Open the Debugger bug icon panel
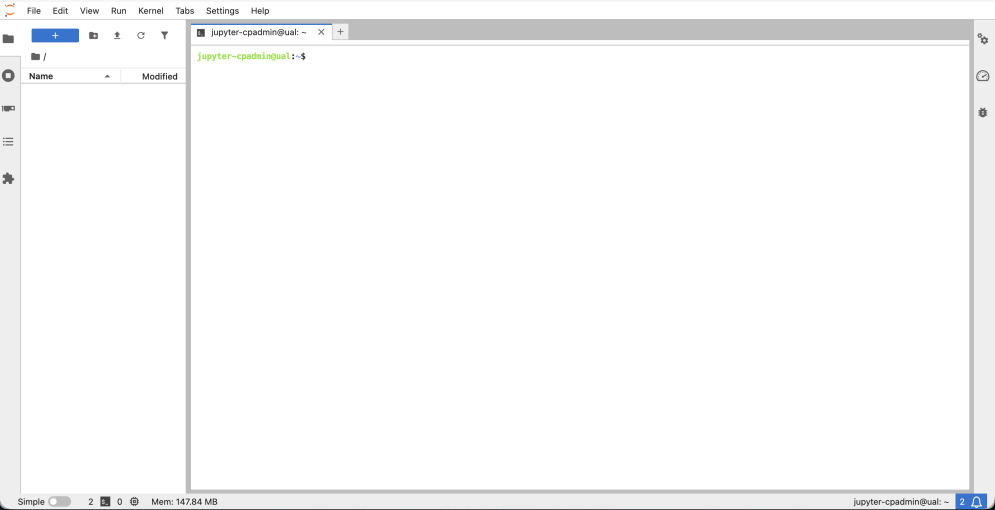The width and height of the screenshot is (995, 510). click(x=982, y=112)
